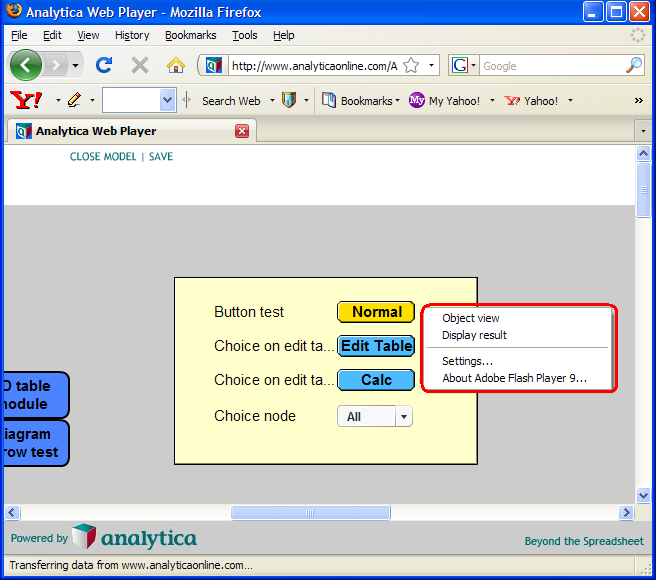Image resolution: width=656 pixels, height=580 pixels.
Task: Reload the page with the refresh icon
Action: pyautogui.click(x=104, y=65)
